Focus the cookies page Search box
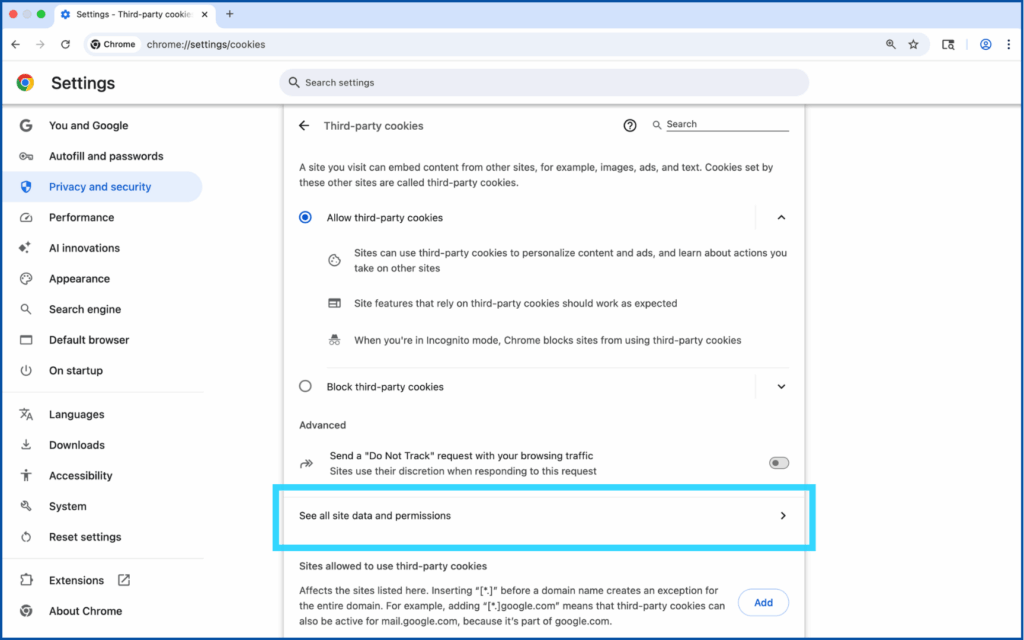 point(726,125)
